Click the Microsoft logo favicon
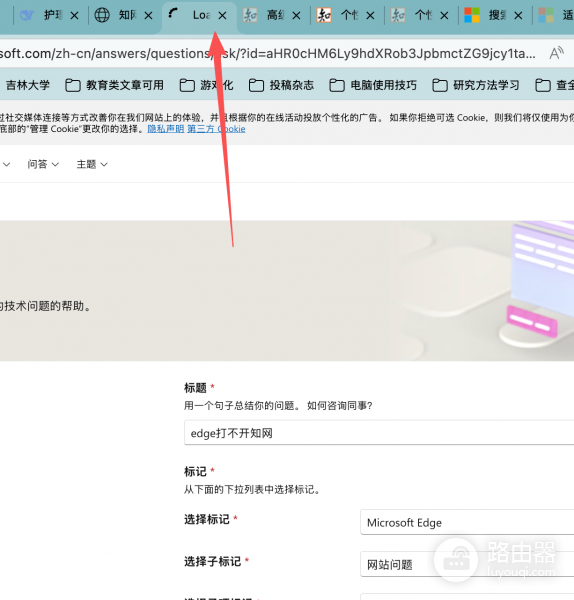The image size is (574, 600). tap(472, 15)
